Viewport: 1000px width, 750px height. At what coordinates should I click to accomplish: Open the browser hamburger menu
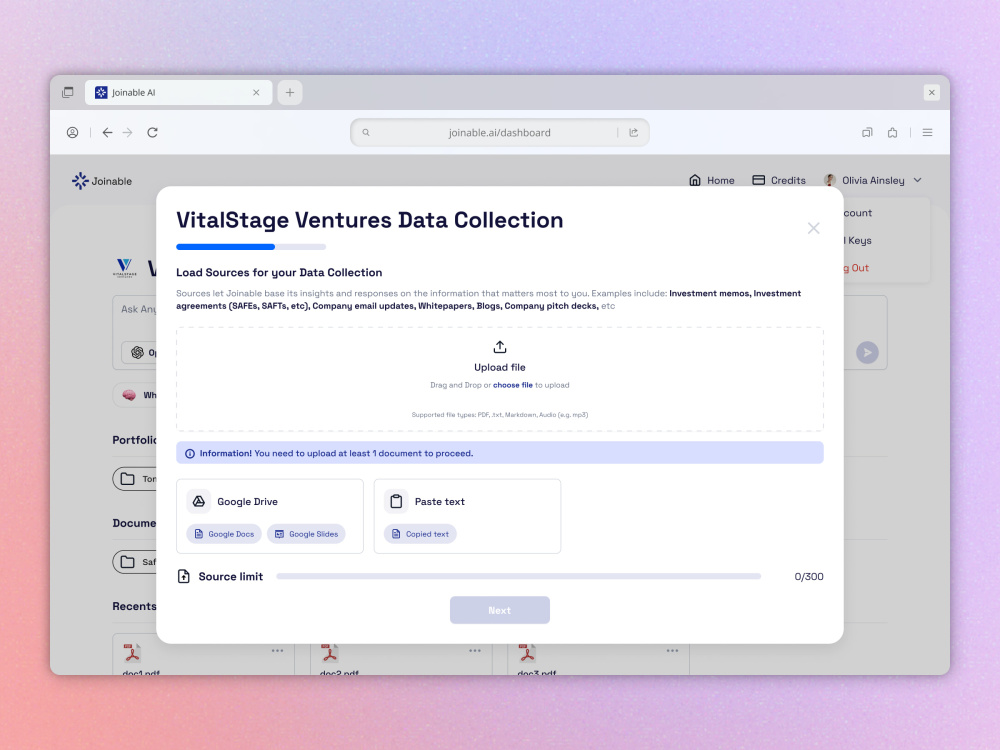pyautogui.click(x=927, y=133)
